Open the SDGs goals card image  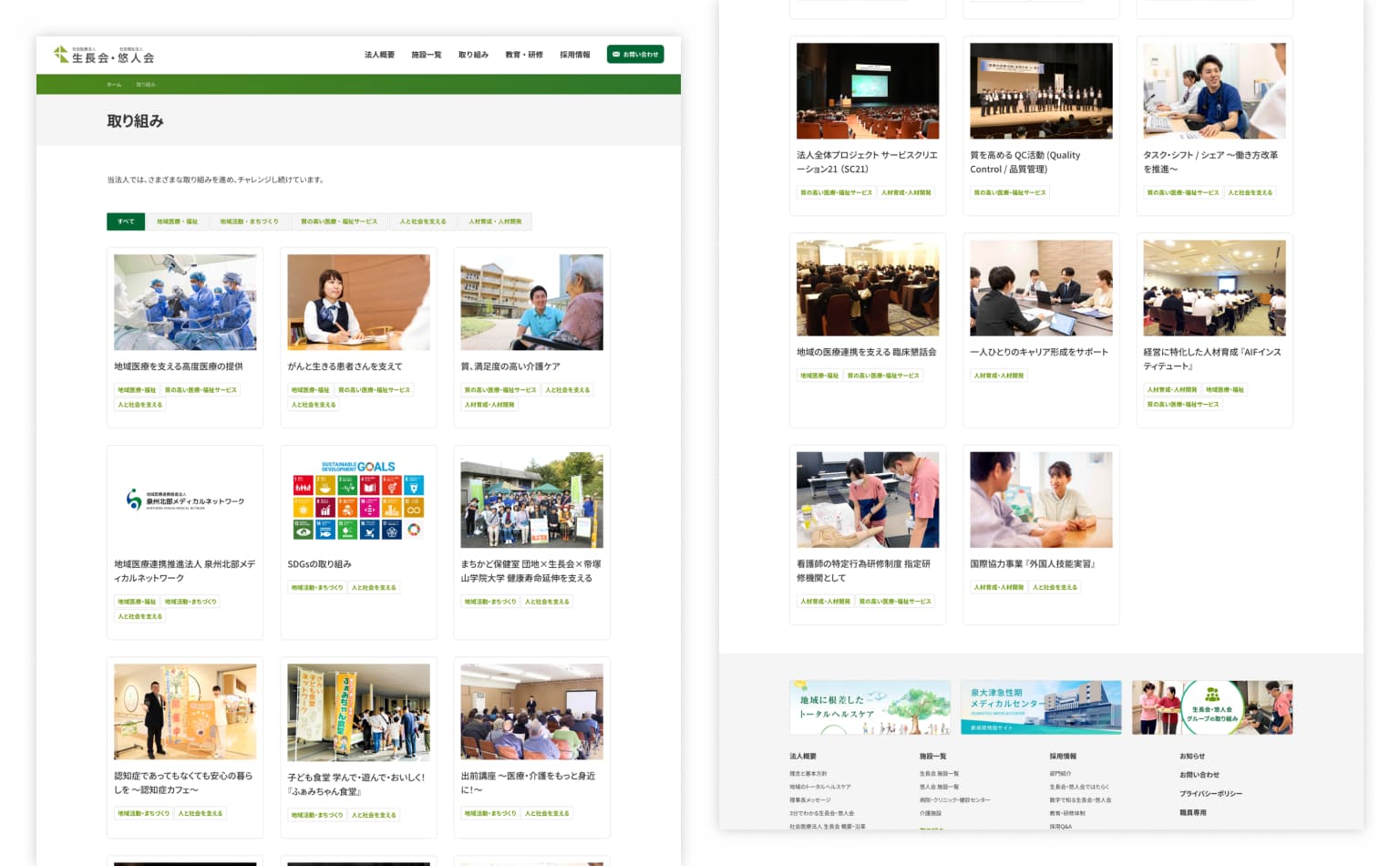pyautogui.click(x=358, y=500)
